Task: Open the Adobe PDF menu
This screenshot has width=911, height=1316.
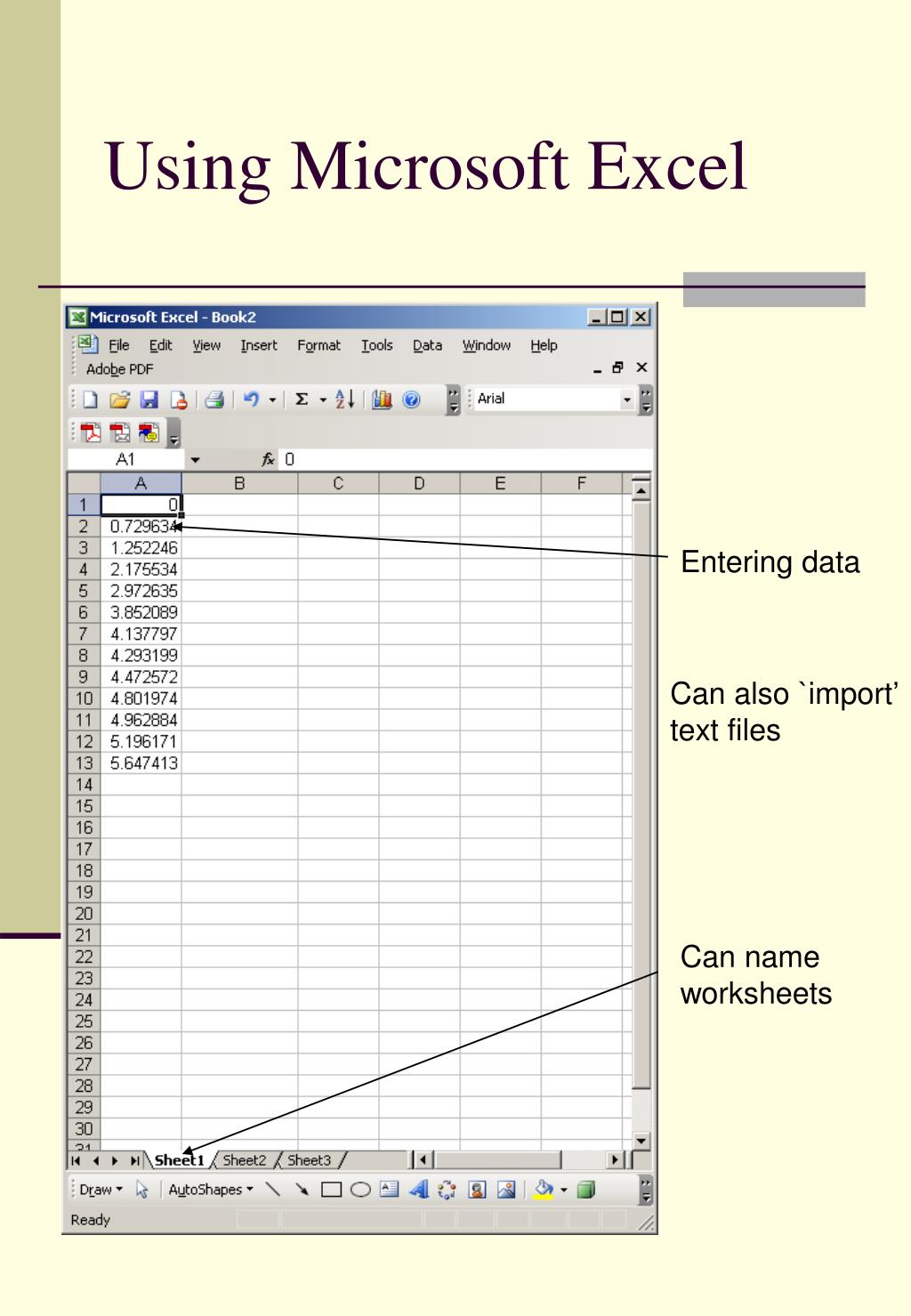Action: click(x=119, y=369)
